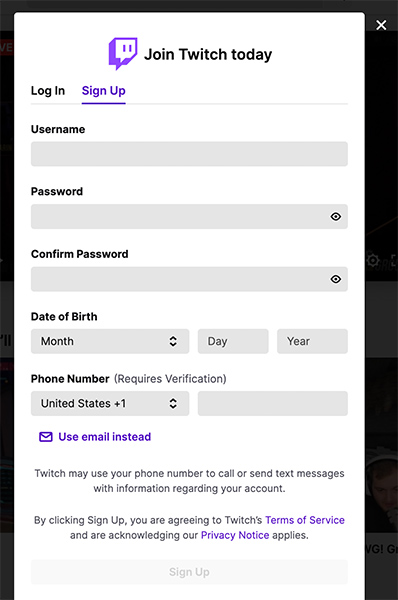
Task: Open the Terms of Service link
Action: coord(305,520)
